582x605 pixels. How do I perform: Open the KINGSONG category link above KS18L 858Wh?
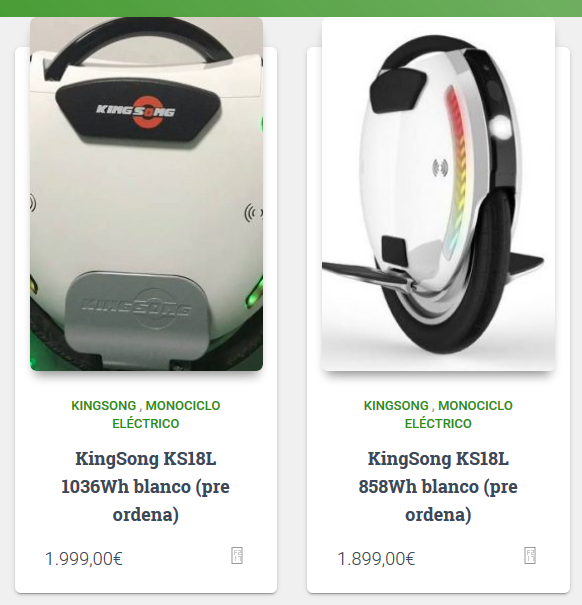396,406
